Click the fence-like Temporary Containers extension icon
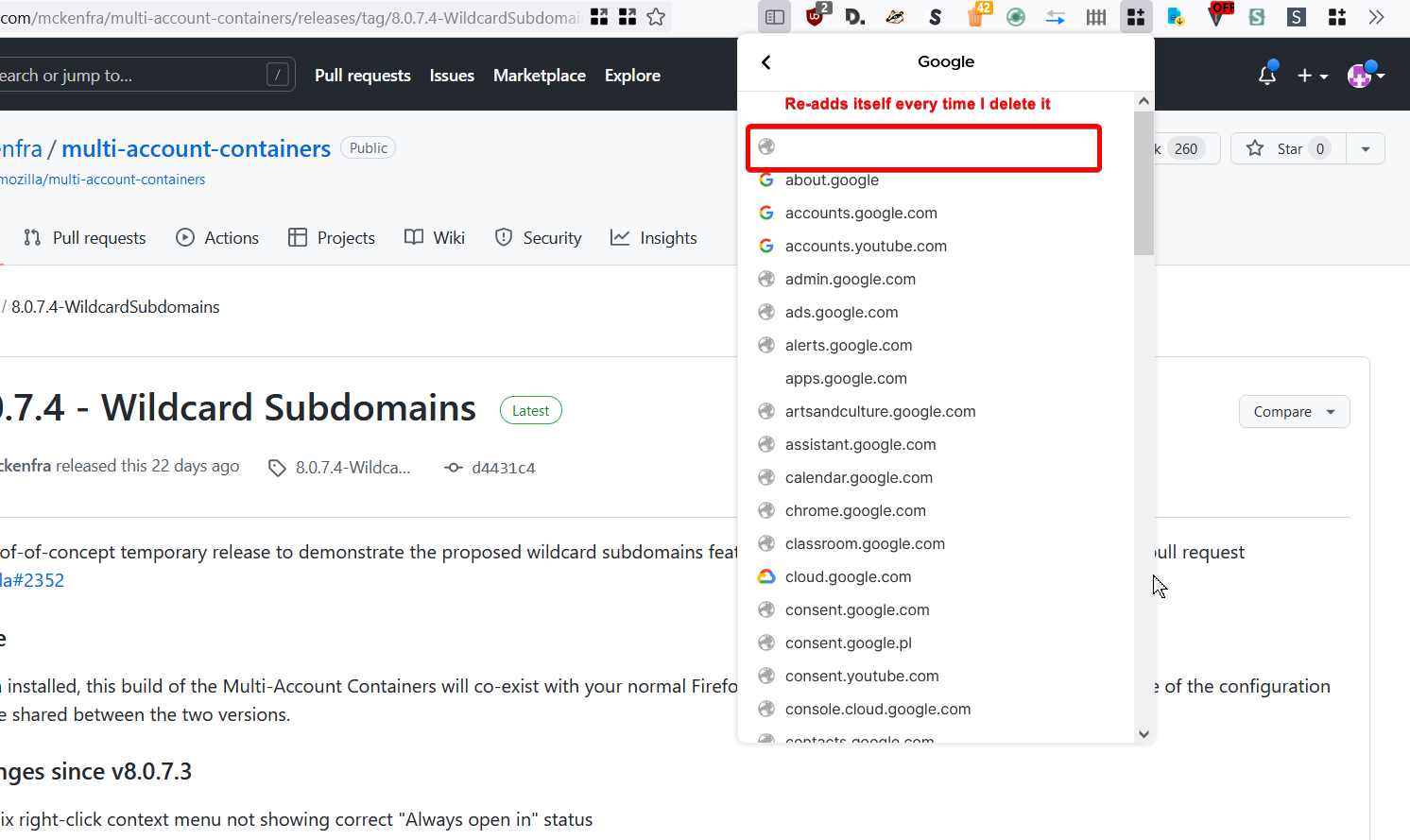The width and height of the screenshot is (1410, 840). (x=1096, y=17)
